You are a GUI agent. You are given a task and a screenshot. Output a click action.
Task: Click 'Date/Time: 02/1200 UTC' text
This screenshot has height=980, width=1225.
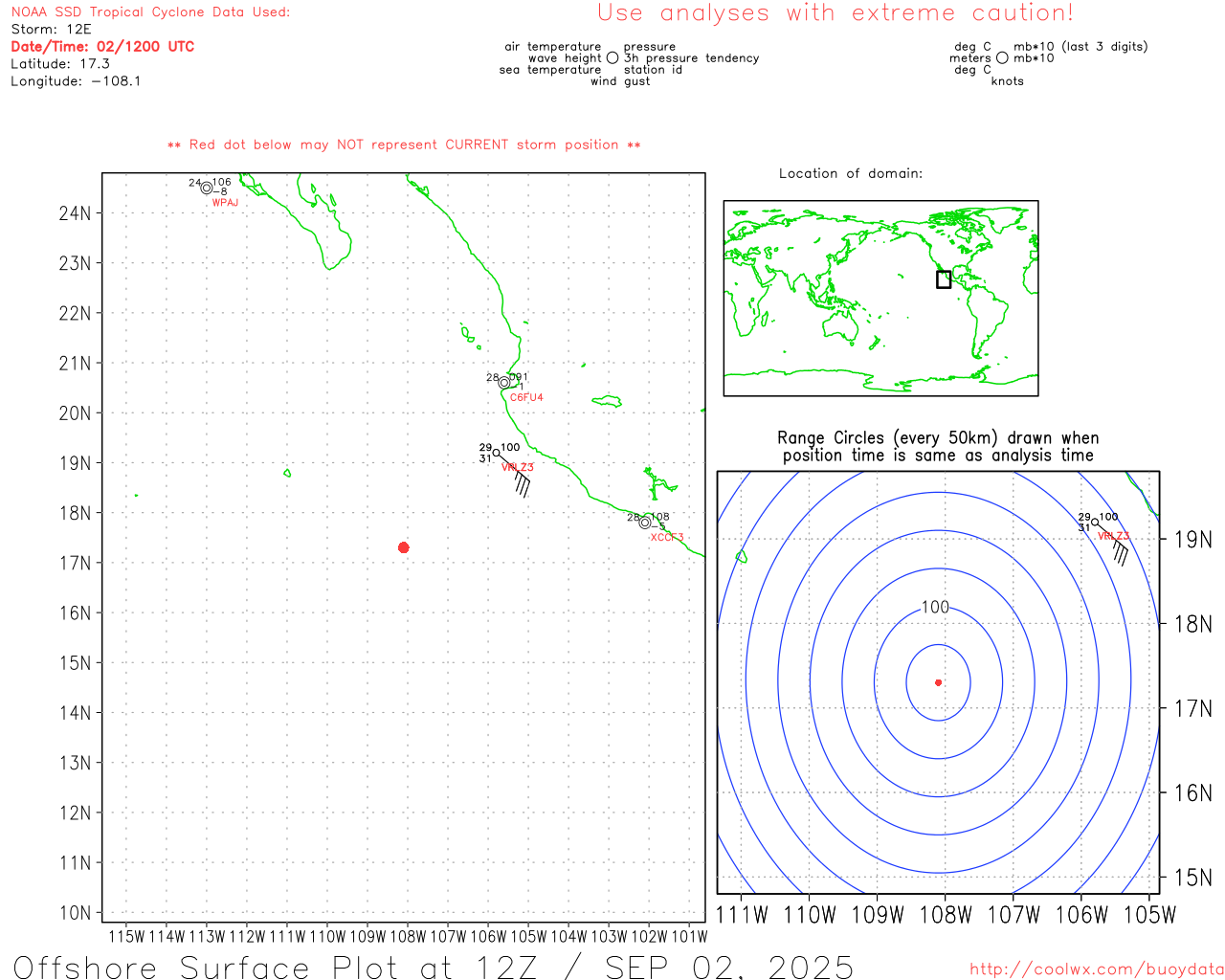(x=102, y=47)
